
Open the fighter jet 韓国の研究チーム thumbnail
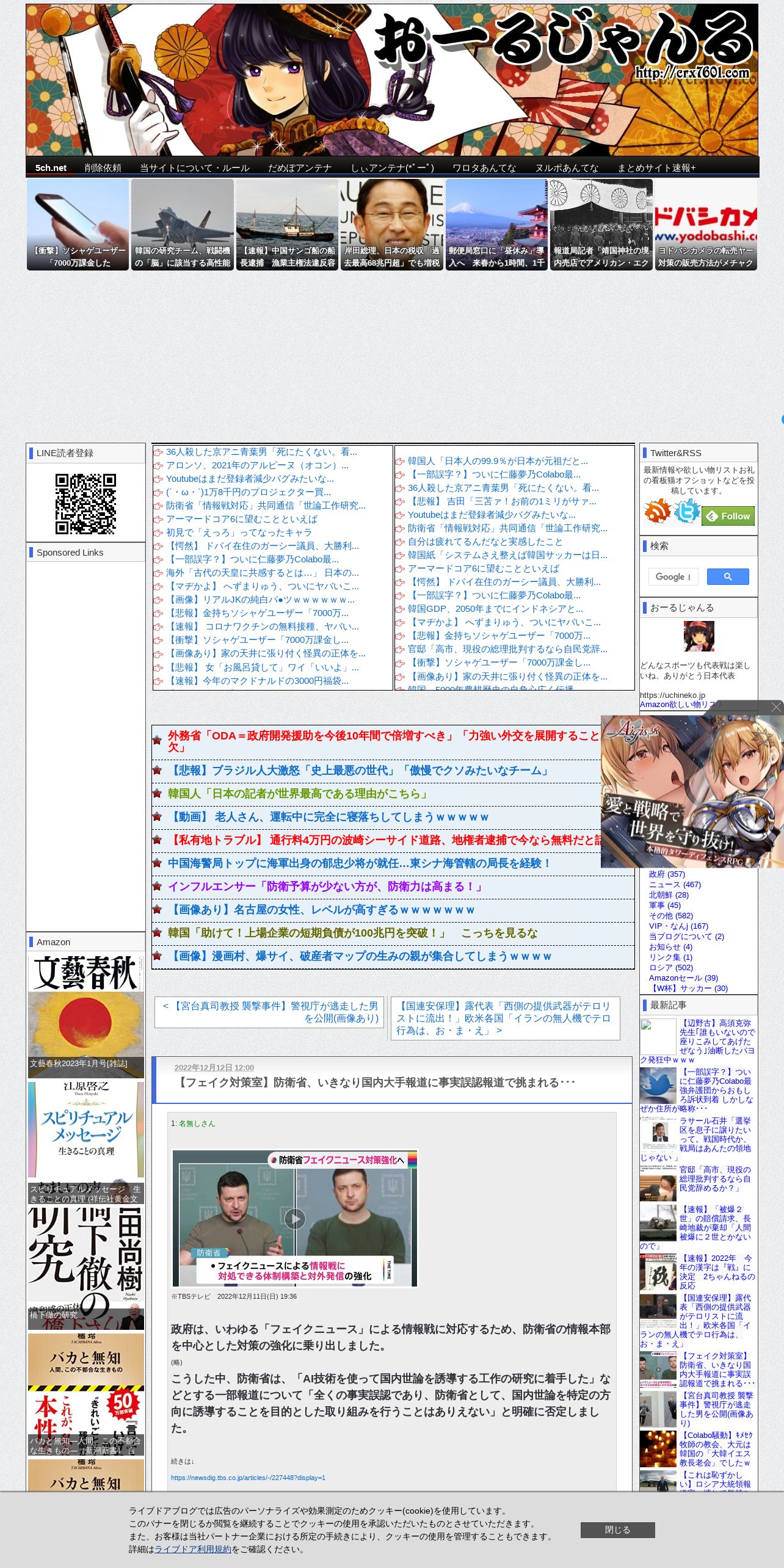pos(183,225)
